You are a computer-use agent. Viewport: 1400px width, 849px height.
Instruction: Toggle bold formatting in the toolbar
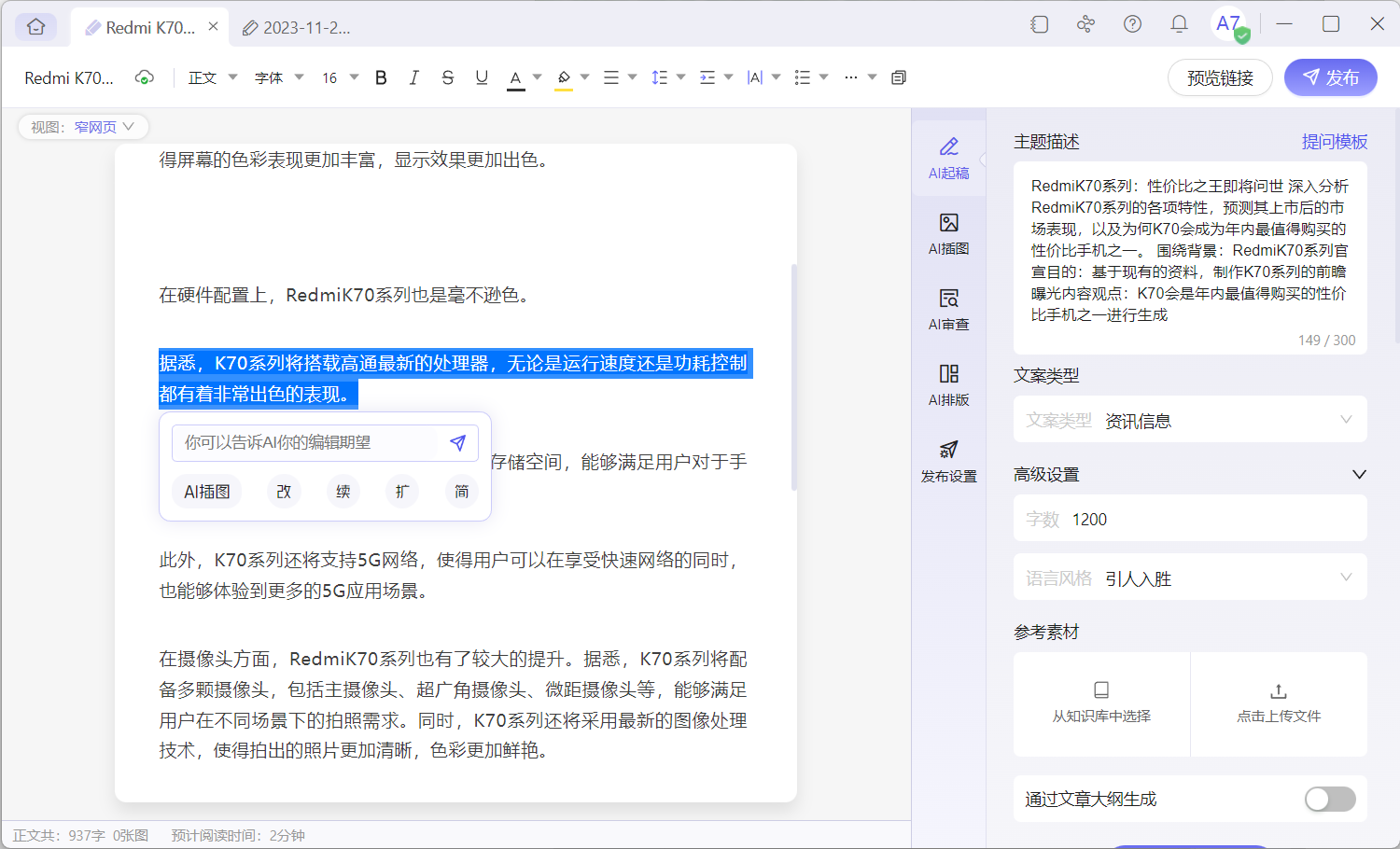click(x=381, y=77)
